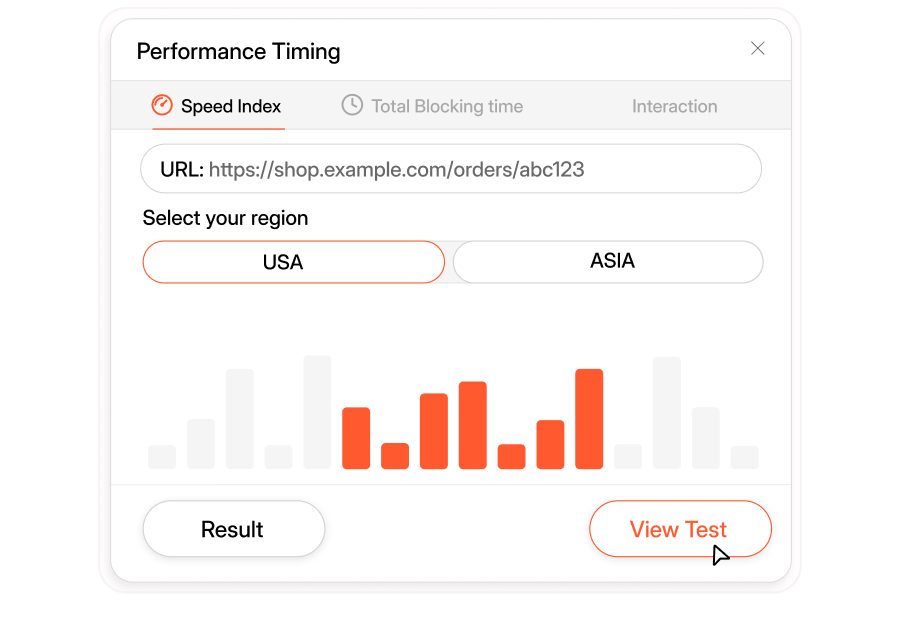The height and width of the screenshot is (620, 900).
Task: Click the Select your region label
Action: tap(225, 218)
